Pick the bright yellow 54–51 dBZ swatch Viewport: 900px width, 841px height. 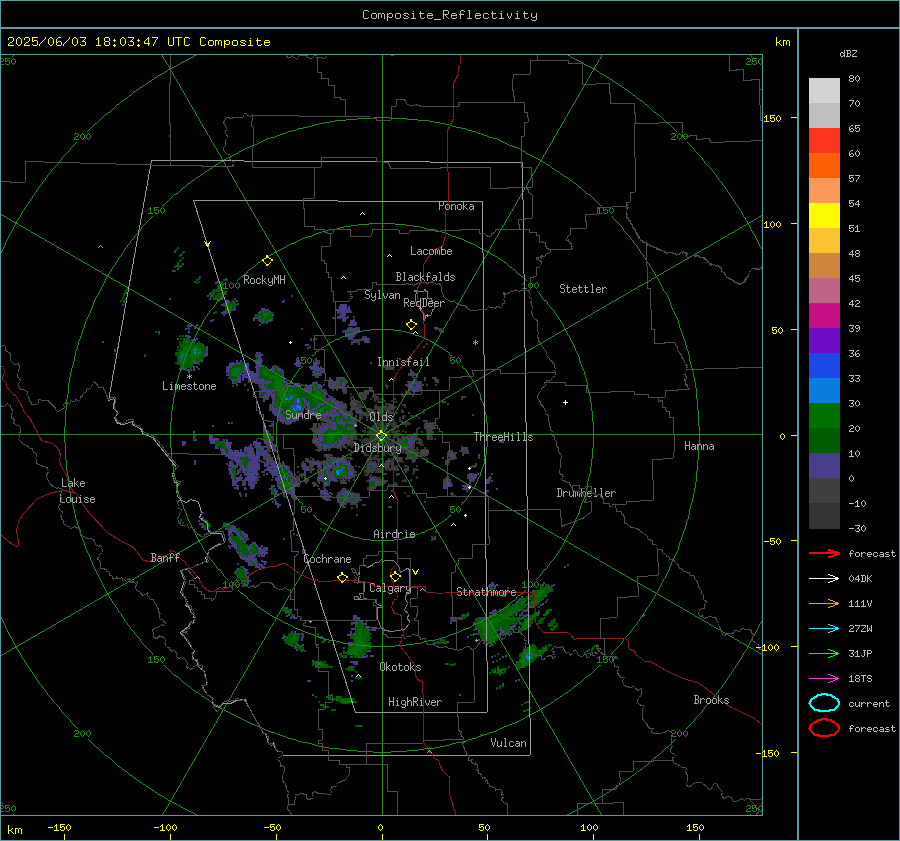point(824,215)
